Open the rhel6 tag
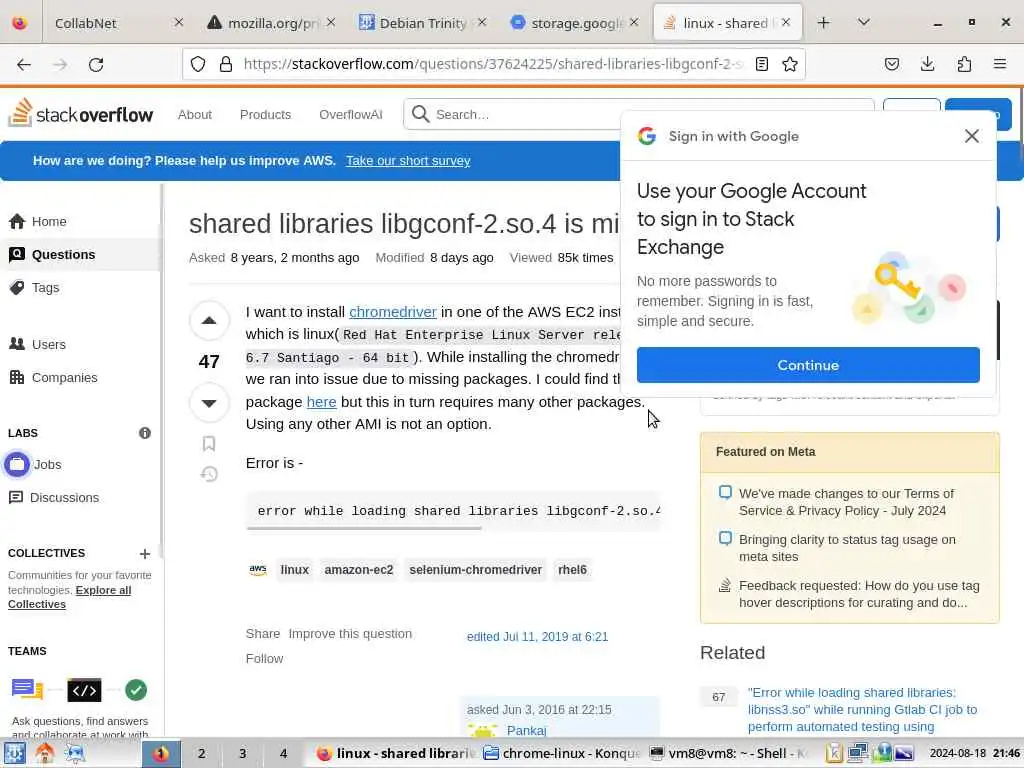The height and width of the screenshot is (768, 1024). [572, 570]
